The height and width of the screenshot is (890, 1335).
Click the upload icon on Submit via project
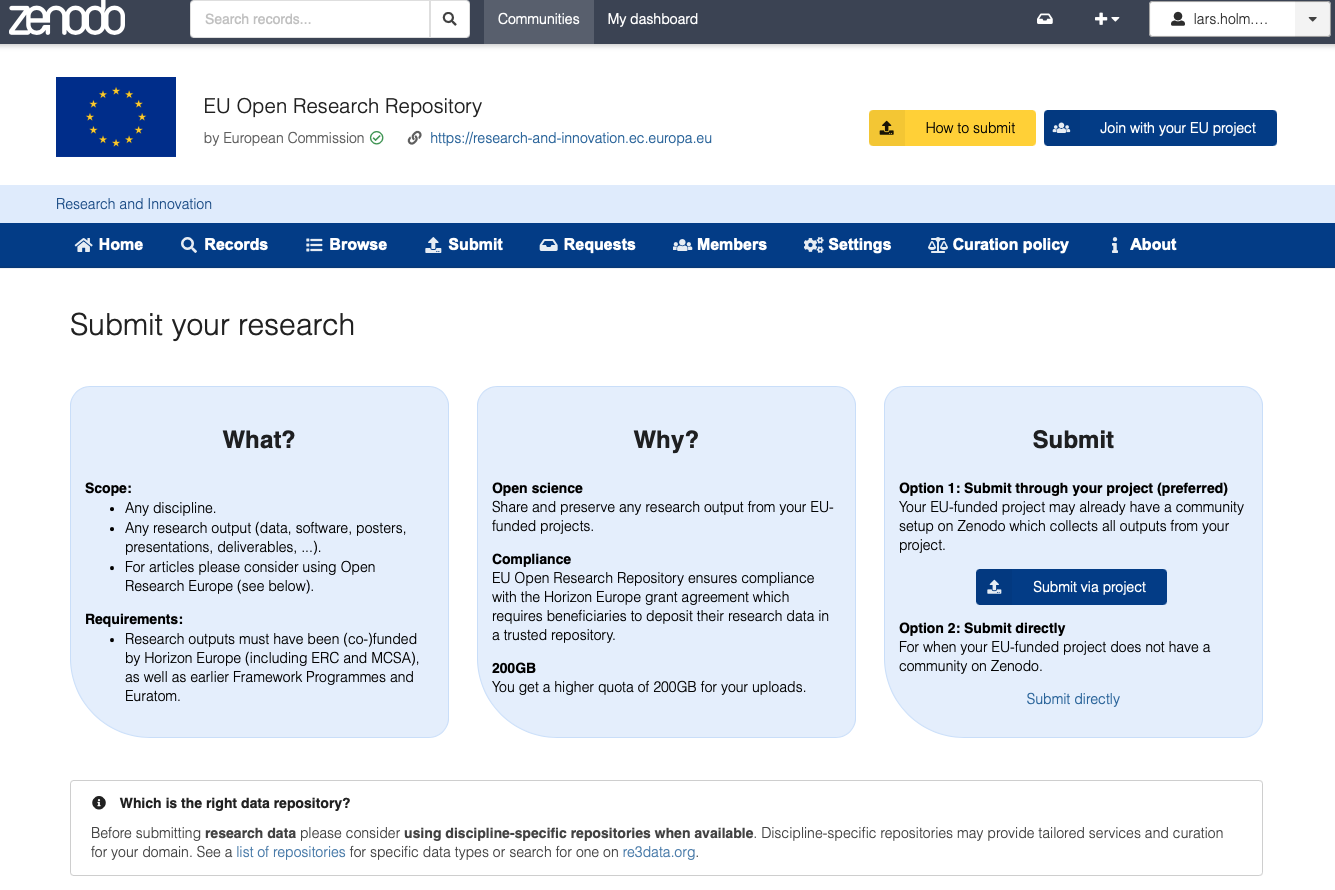point(995,587)
